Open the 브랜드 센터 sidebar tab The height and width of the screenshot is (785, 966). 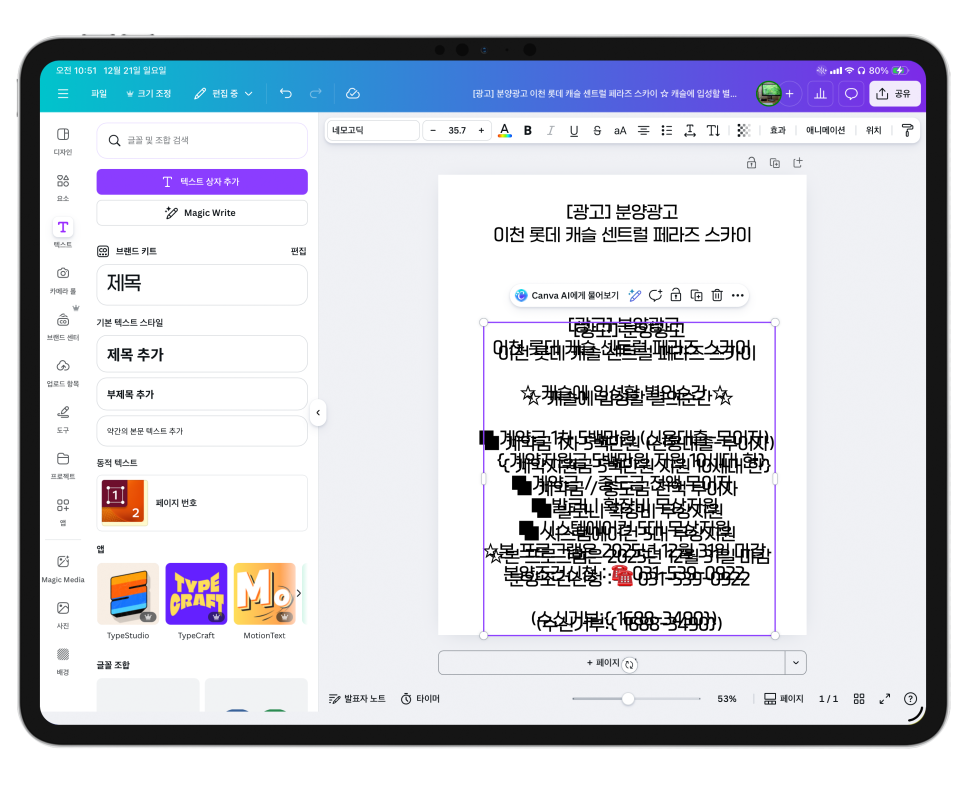pyautogui.click(x=63, y=327)
